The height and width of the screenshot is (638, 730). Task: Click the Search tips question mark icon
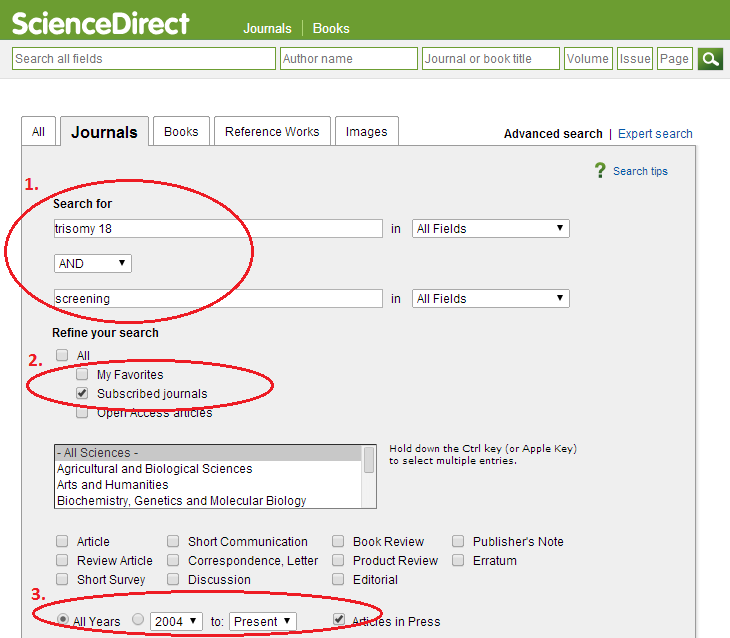point(600,171)
